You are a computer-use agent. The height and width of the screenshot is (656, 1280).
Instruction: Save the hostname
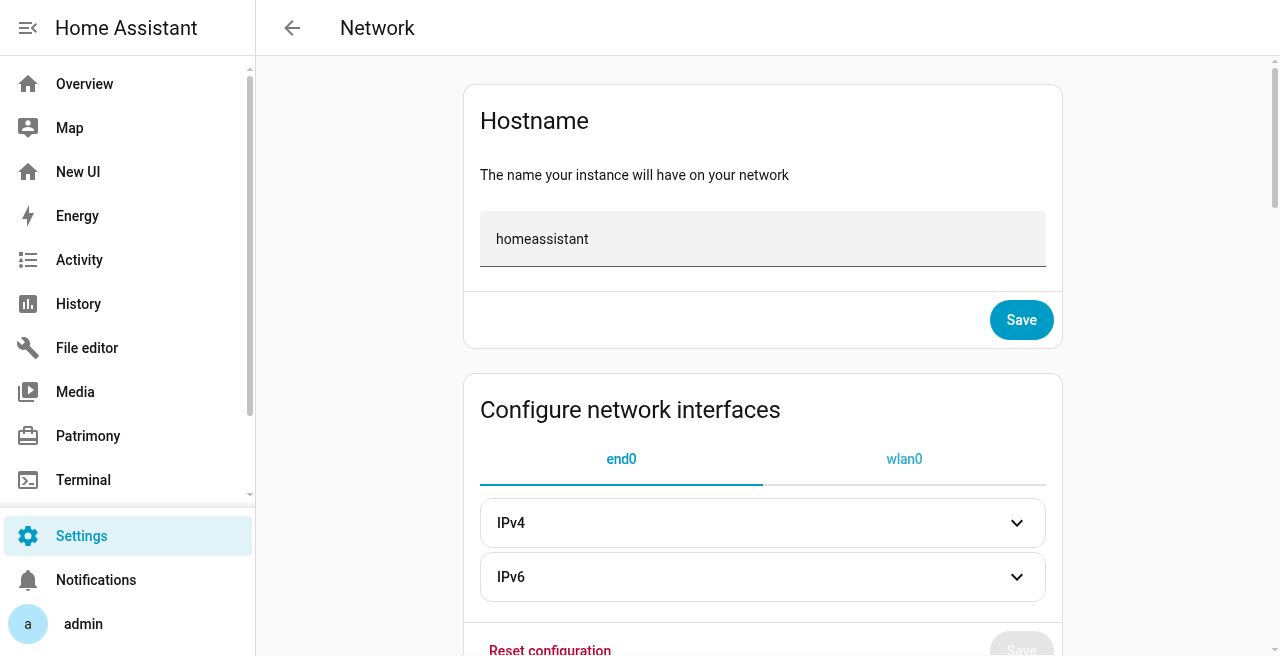coord(1021,320)
